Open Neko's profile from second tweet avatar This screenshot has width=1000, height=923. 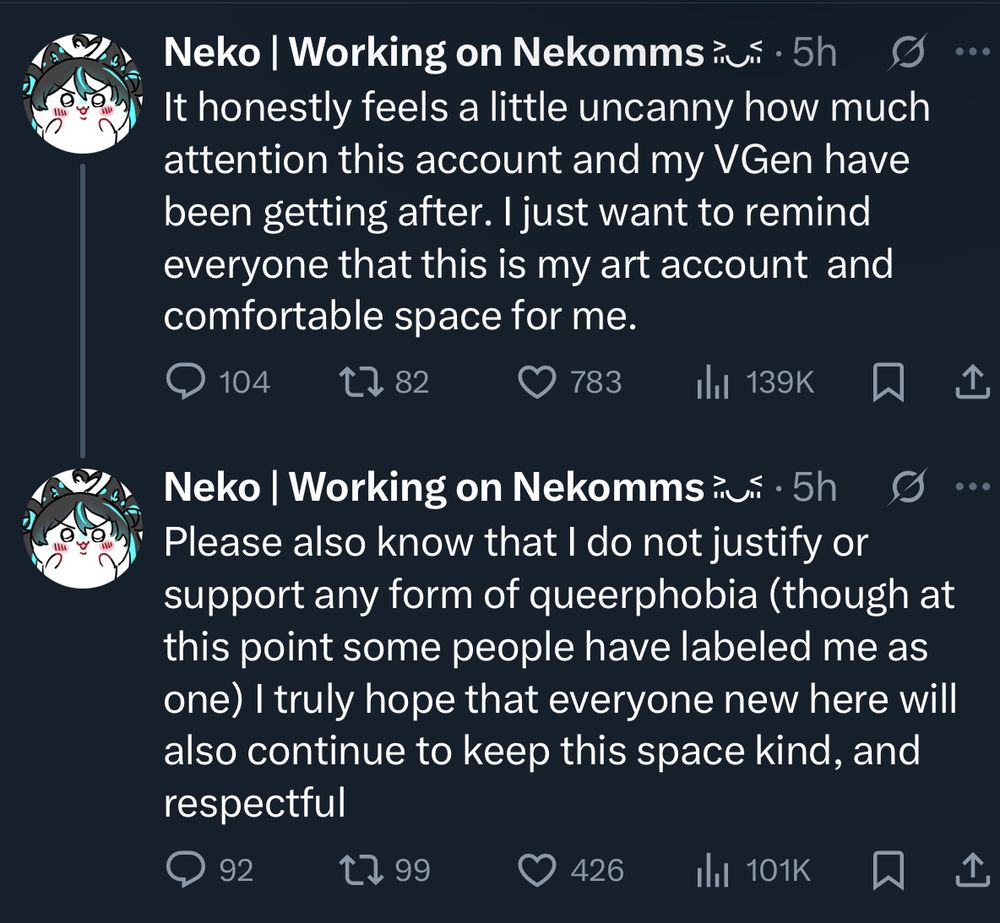(x=82, y=529)
